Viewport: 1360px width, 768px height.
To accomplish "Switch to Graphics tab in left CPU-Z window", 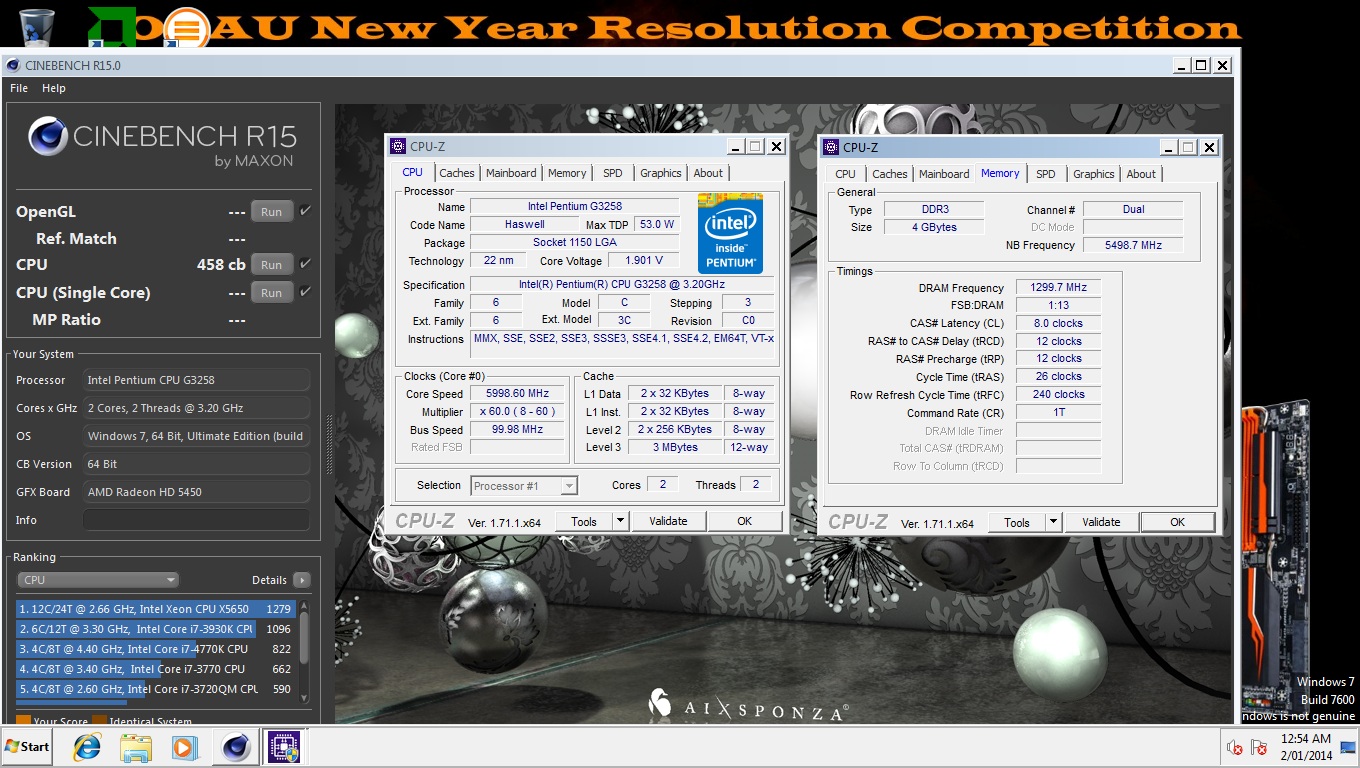I will coord(661,173).
